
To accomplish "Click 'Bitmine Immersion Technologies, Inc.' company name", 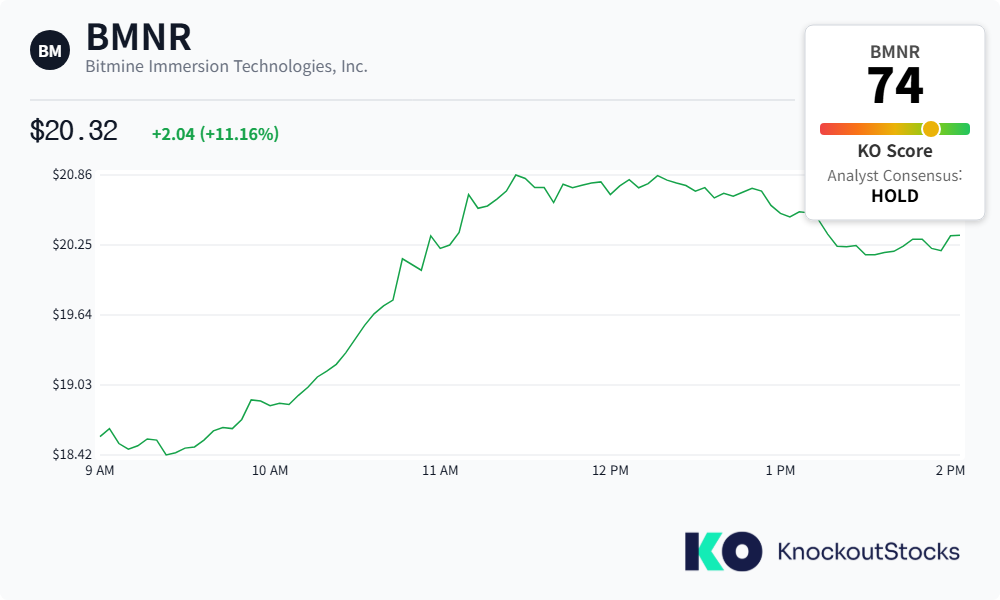I will [226, 66].
